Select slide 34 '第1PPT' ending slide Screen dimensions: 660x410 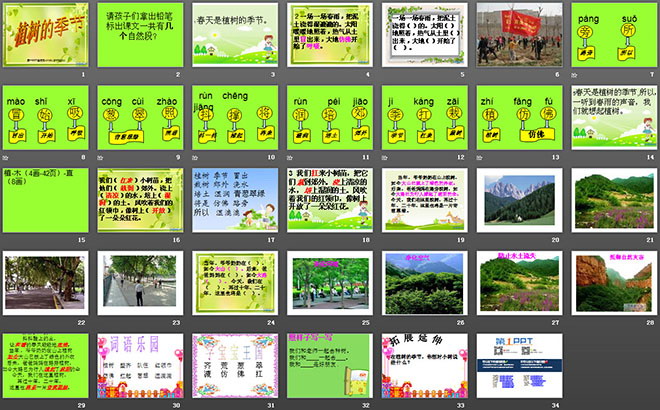pos(519,366)
